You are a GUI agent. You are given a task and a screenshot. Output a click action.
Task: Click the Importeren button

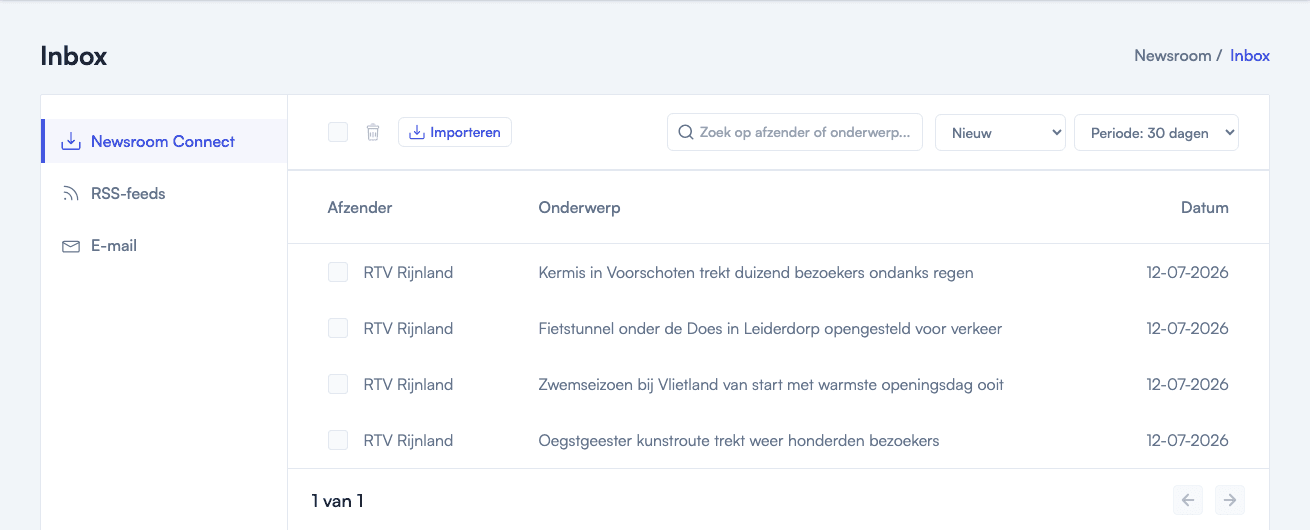tap(455, 132)
